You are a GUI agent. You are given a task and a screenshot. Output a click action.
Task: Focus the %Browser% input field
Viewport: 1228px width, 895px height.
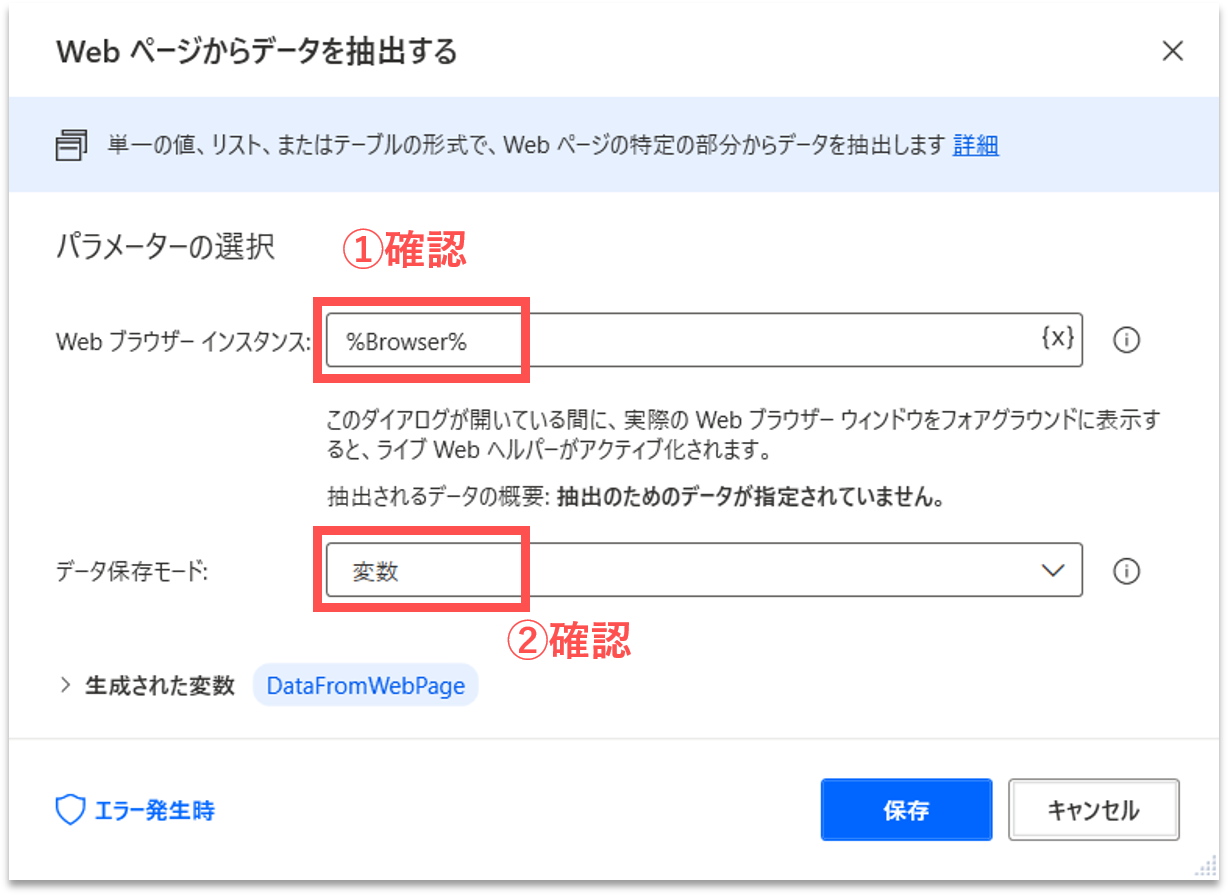coord(680,340)
